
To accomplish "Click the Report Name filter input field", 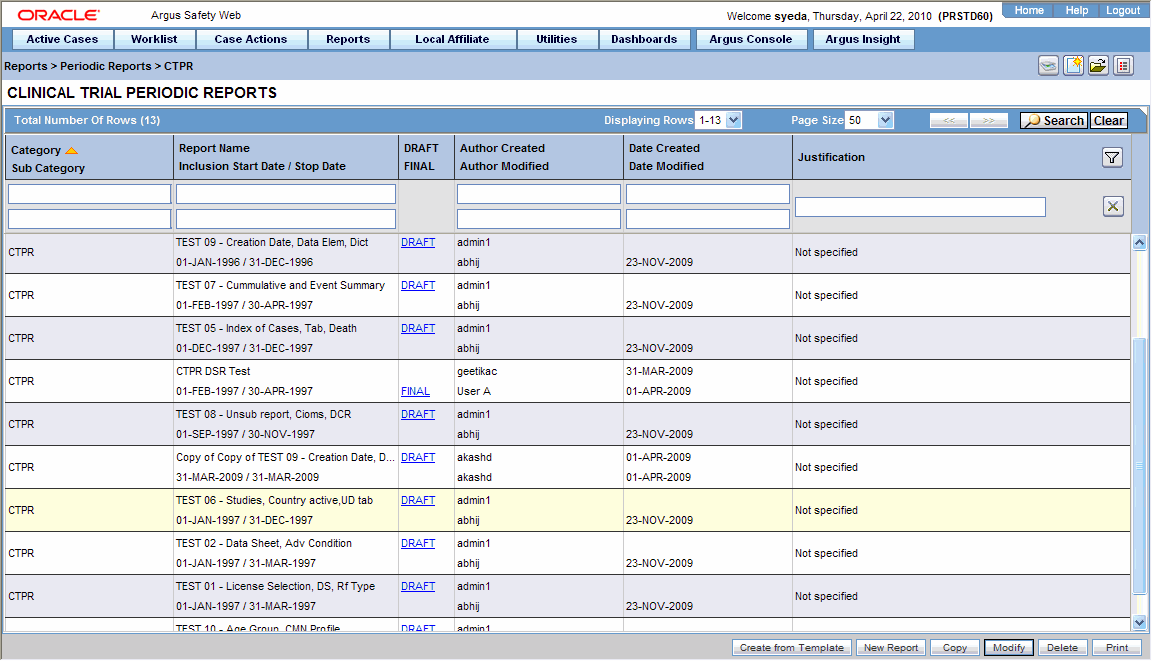I will point(286,193).
